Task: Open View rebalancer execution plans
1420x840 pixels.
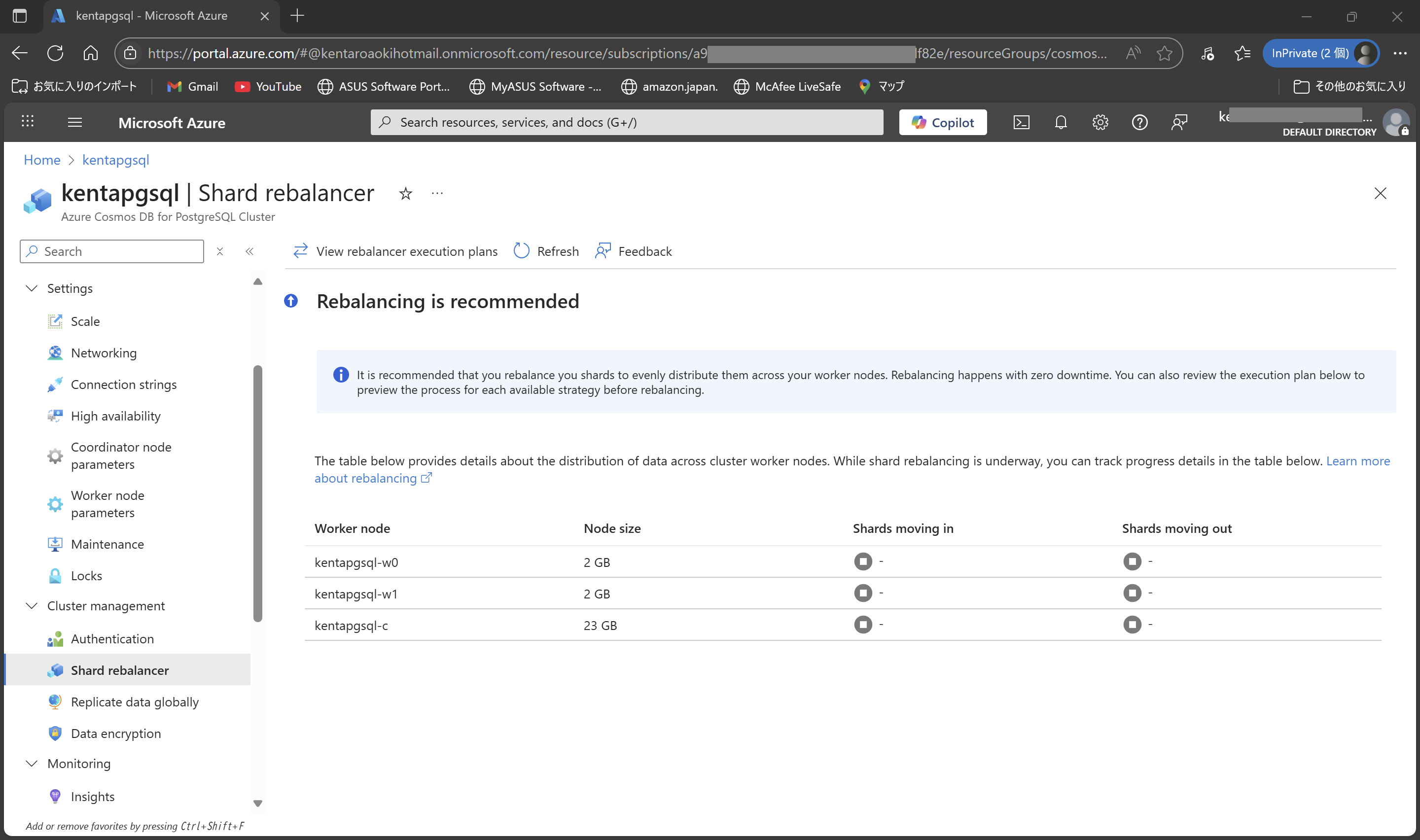Action: [x=395, y=251]
